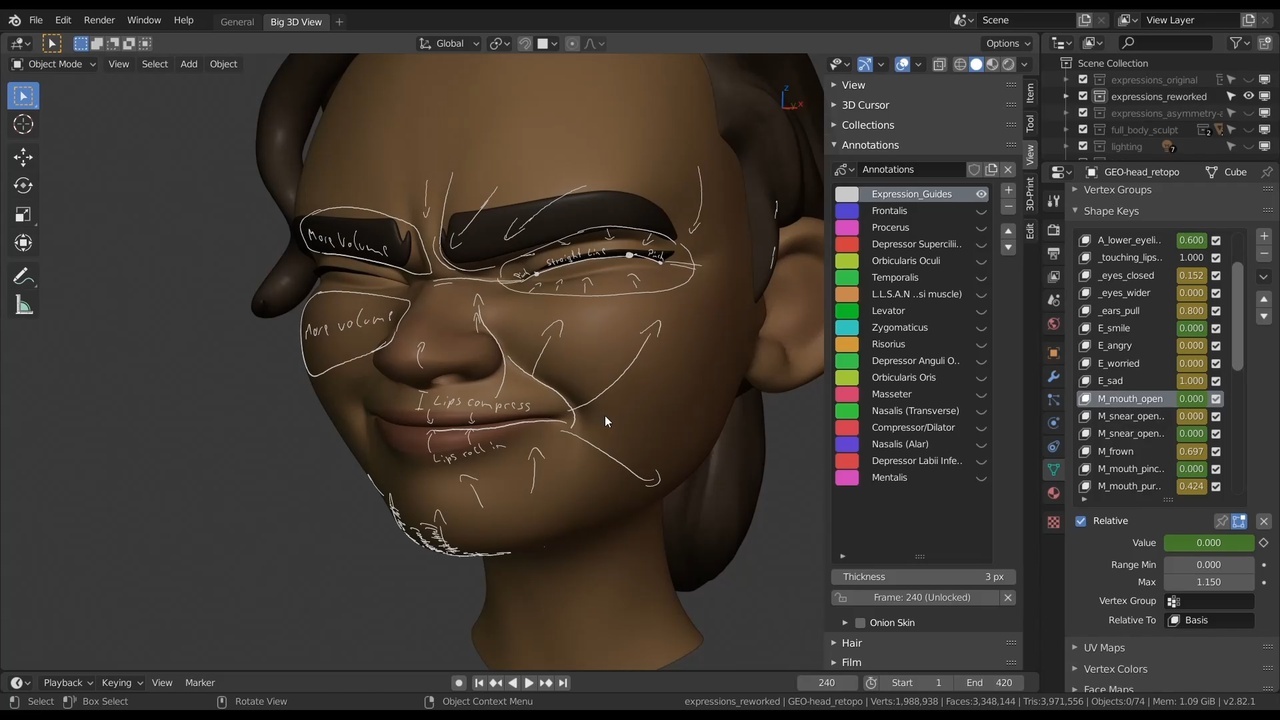1280x720 pixels.
Task: Enable Onion Skin checkbox
Action: [x=860, y=623]
